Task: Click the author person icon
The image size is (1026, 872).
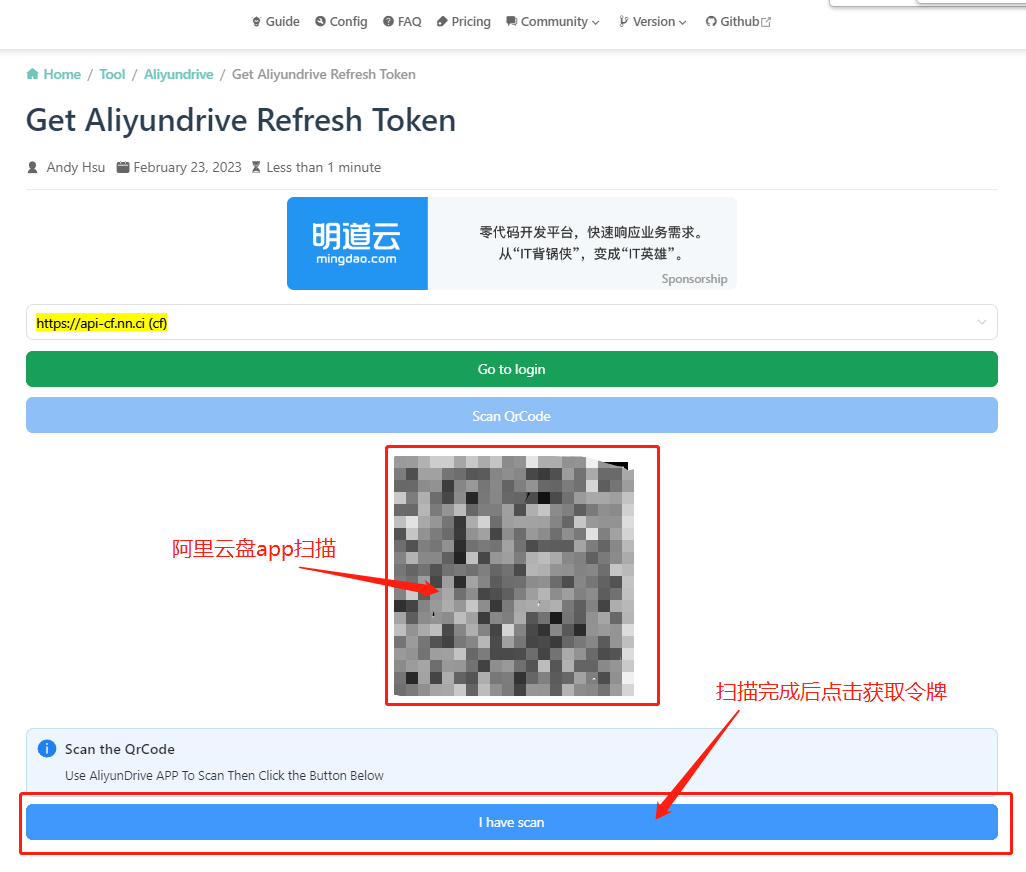Action: click(x=33, y=168)
